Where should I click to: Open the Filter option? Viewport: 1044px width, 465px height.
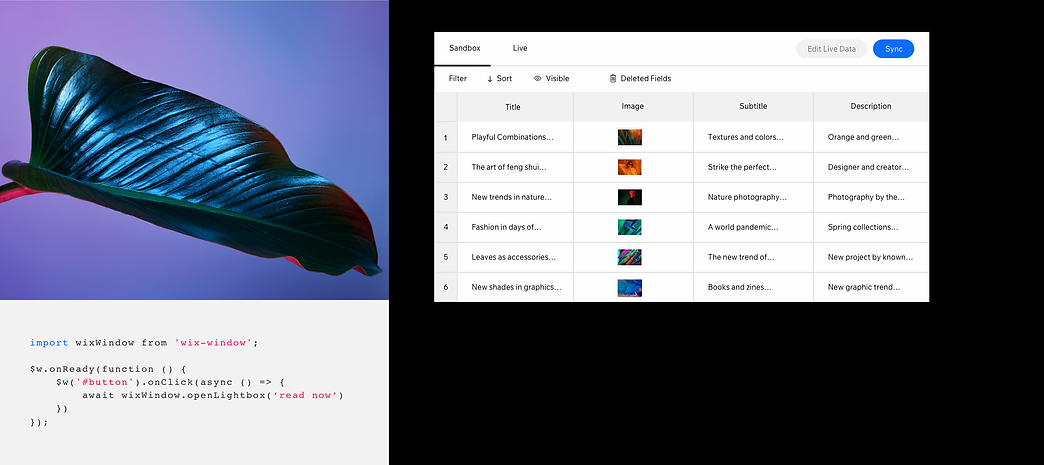(x=457, y=78)
